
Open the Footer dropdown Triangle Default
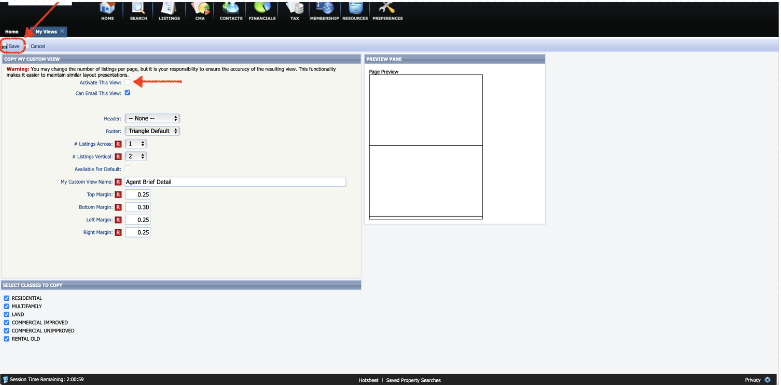[x=152, y=131]
